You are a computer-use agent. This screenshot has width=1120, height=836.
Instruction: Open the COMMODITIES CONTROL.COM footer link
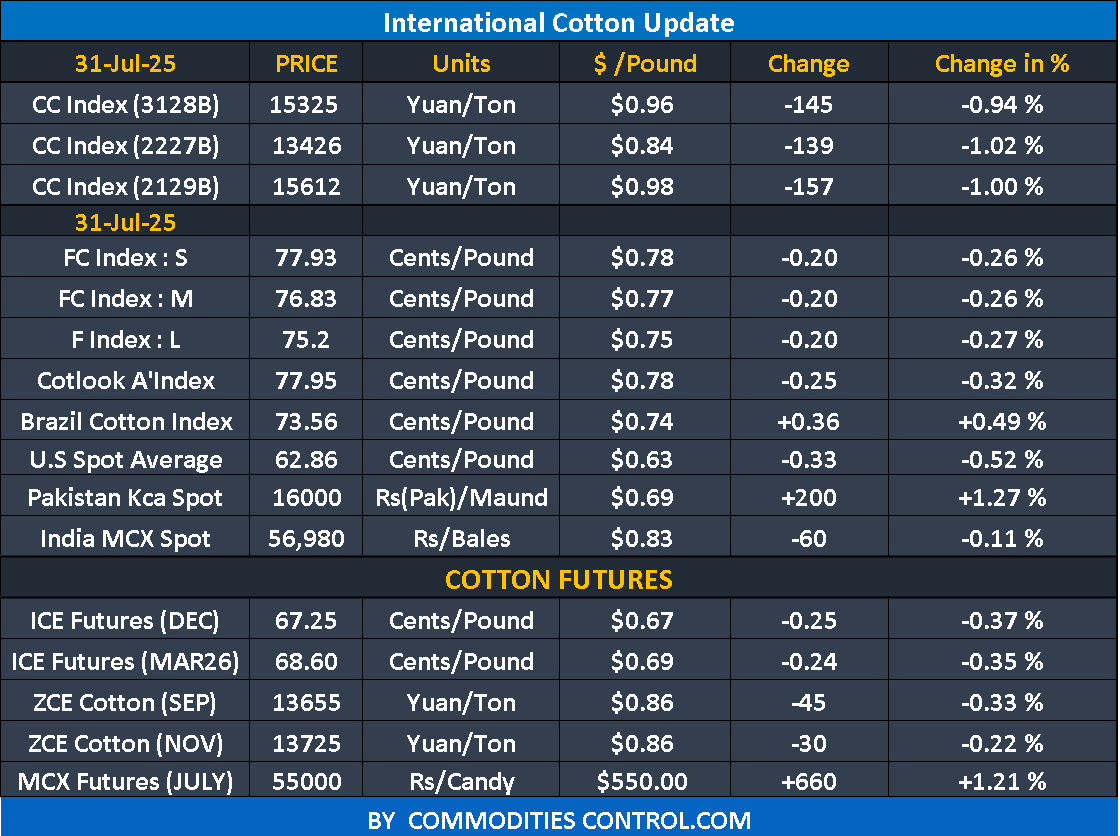[x=559, y=821]
